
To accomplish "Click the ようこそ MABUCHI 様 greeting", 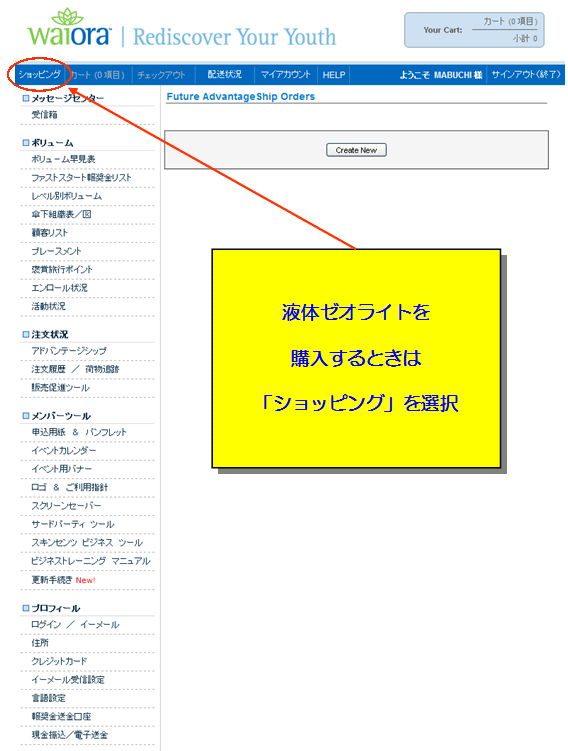I will pyautogui.click(x=441, y=75).
